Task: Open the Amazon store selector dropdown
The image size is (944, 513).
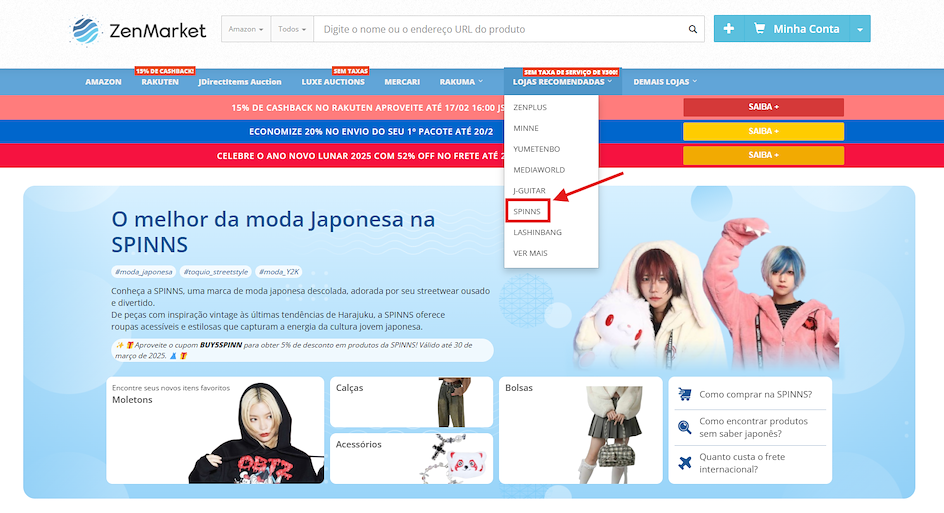Action: tap(246, 29)
